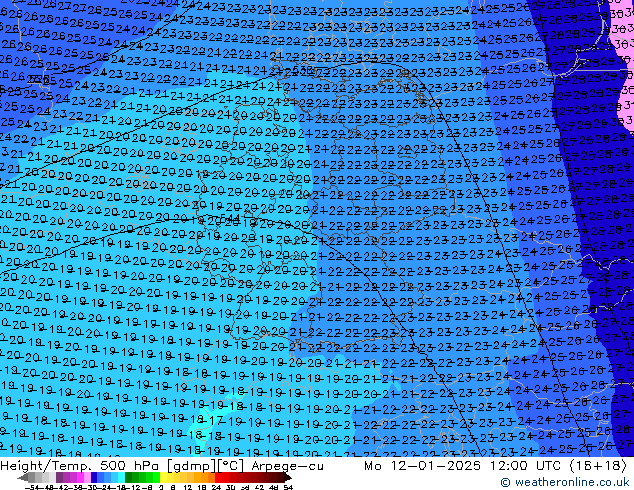Click the yellow swatch in the legend
634x490 pixels.
[163, 477]
